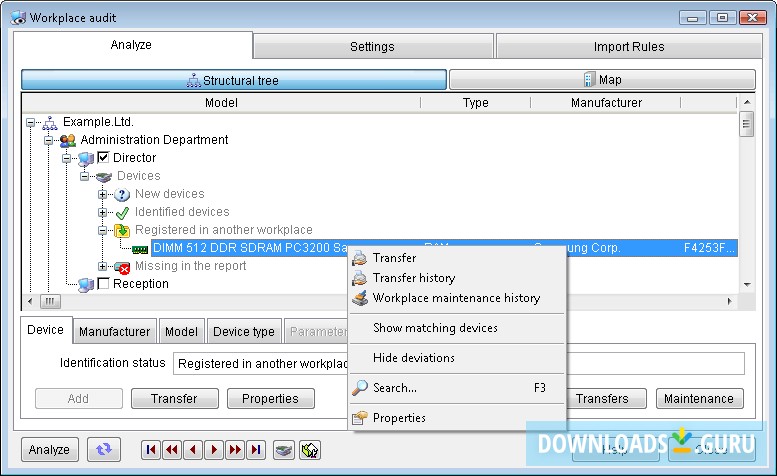Choose Transfer from the context menu
Viewport: 777px width, 476px height.
pyautogui.click(x=457, y=258)
